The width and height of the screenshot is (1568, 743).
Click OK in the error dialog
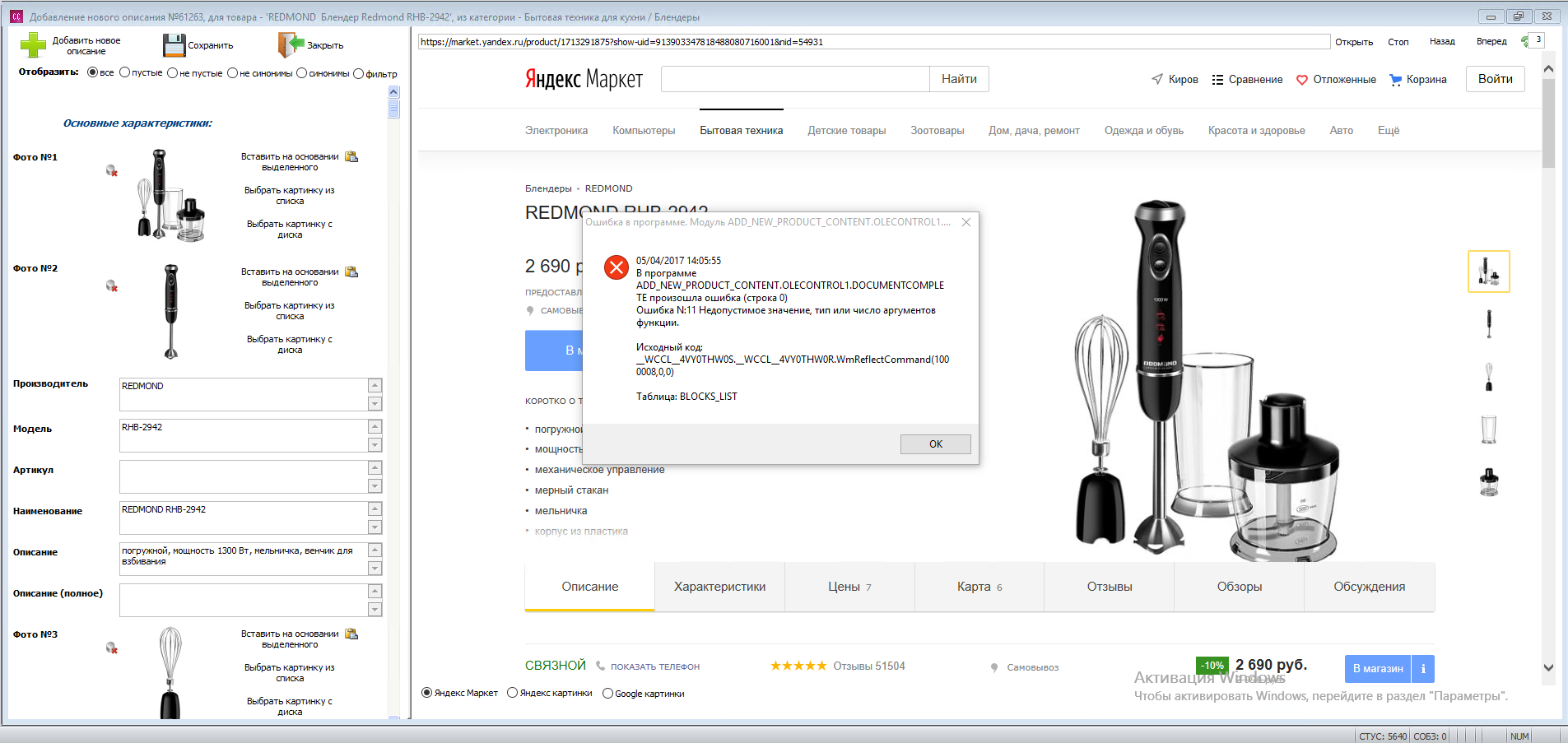pyautogui.click(x=936, y=444)
